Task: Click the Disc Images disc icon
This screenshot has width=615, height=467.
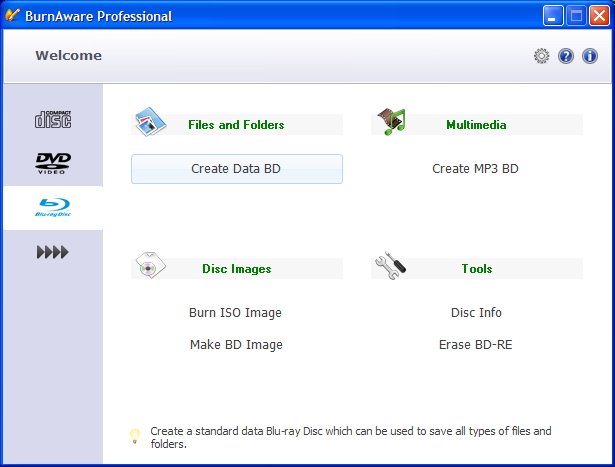Action: [151, 265]
